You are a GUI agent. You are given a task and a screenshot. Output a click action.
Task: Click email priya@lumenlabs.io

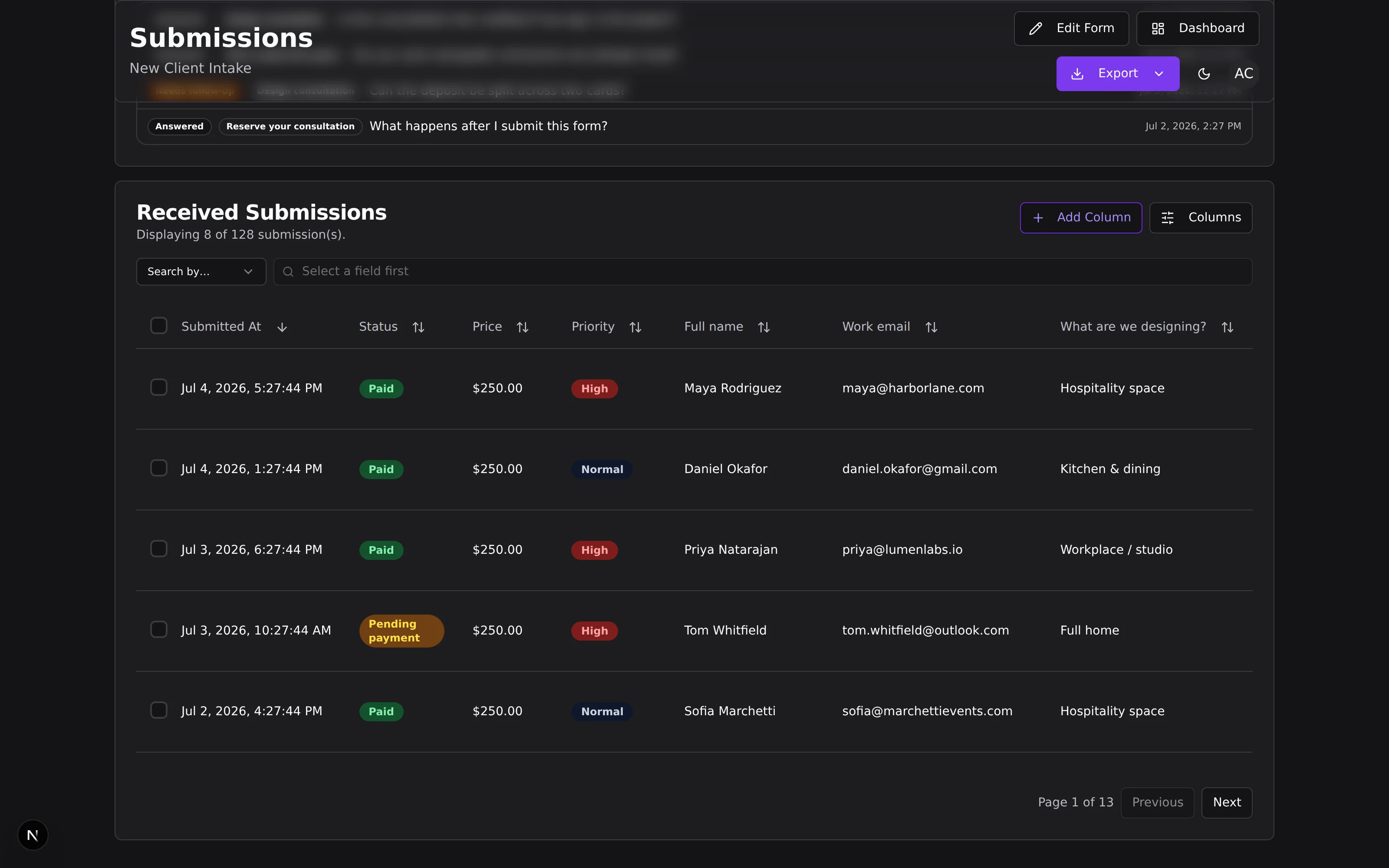point(902,550)
